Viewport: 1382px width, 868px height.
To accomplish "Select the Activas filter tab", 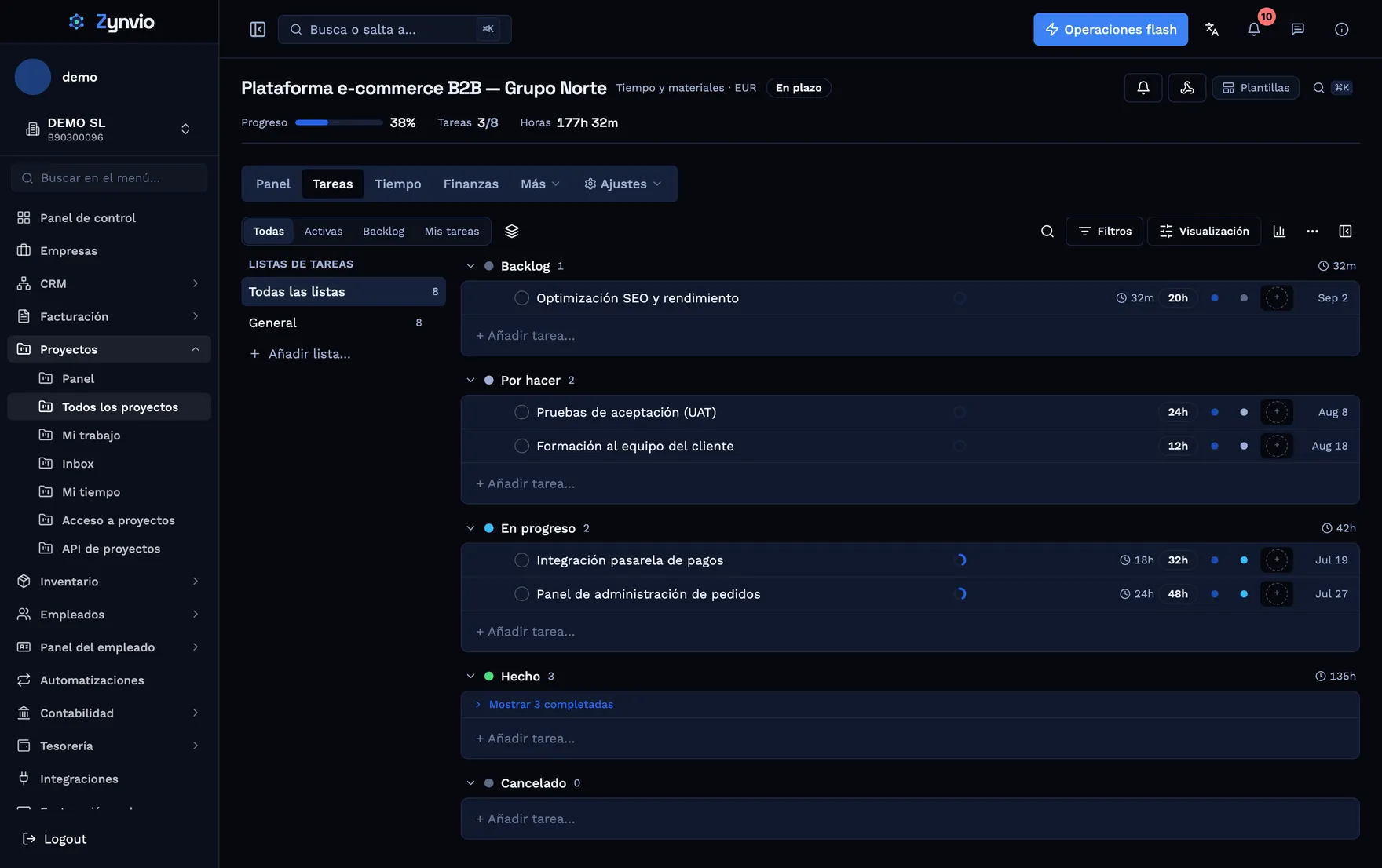I will [324, 232].
